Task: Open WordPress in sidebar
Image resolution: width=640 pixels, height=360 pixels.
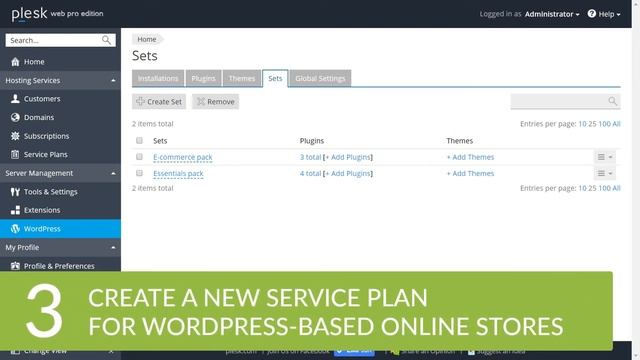Action: coord(60,229)
